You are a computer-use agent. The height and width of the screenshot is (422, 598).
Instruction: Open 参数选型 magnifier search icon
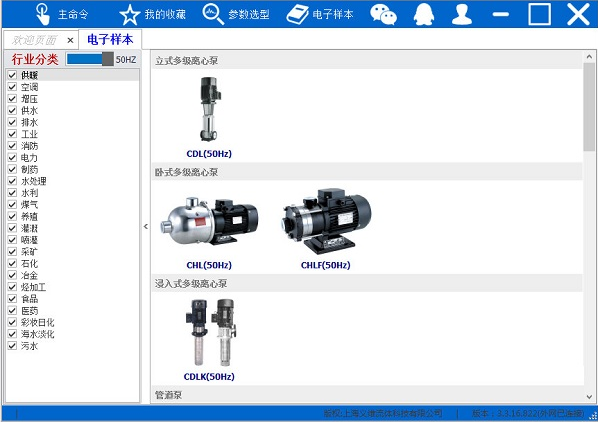point(213,14)
